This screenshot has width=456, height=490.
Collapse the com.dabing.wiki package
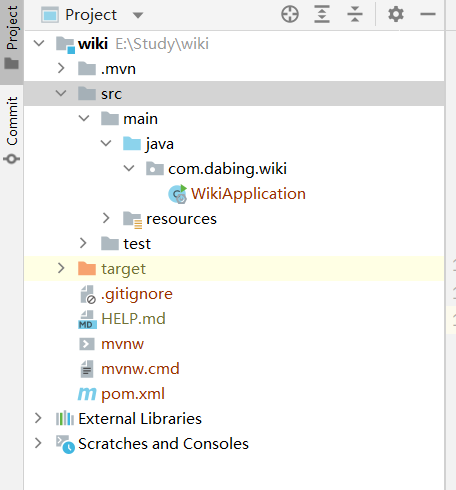click(x=129, y=168)
